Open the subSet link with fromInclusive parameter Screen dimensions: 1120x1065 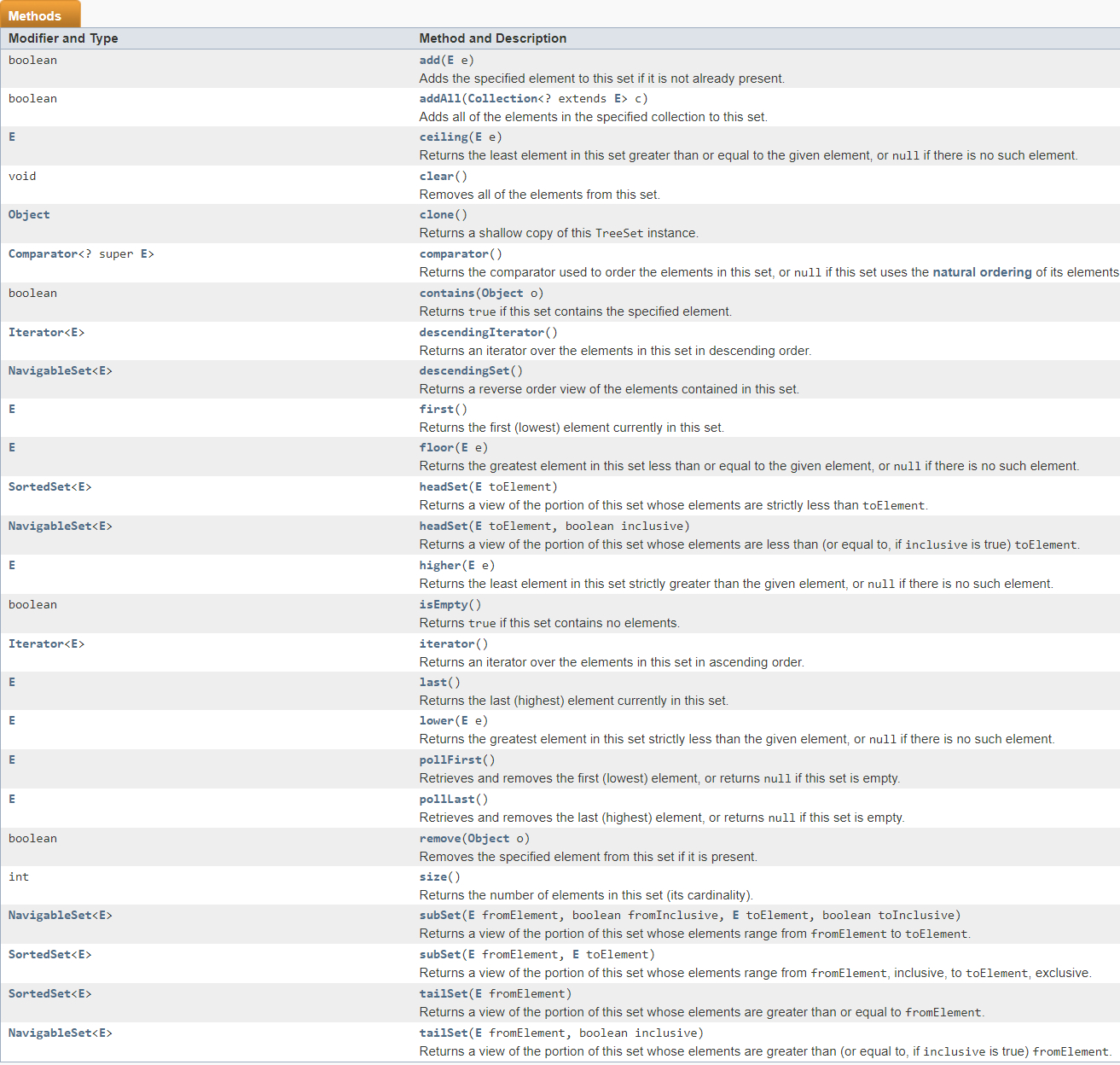coord(440,915)
